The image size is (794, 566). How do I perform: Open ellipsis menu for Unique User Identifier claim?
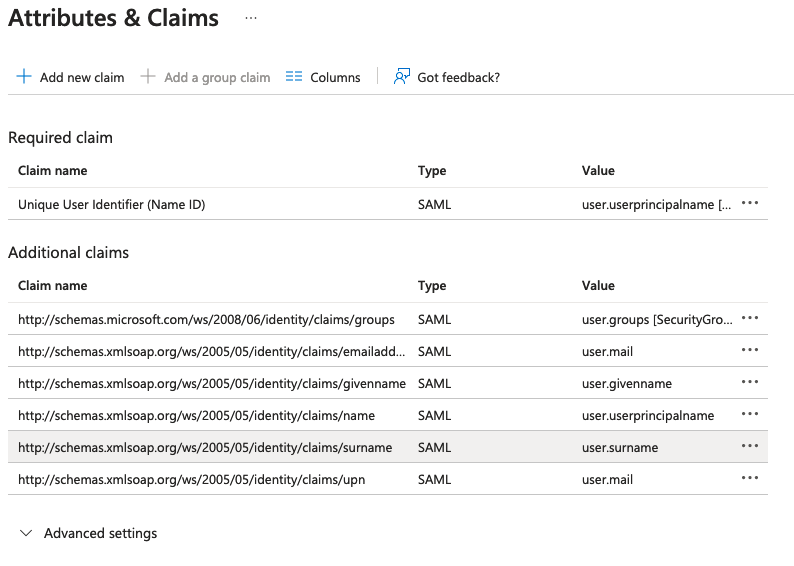pos(750,203)
